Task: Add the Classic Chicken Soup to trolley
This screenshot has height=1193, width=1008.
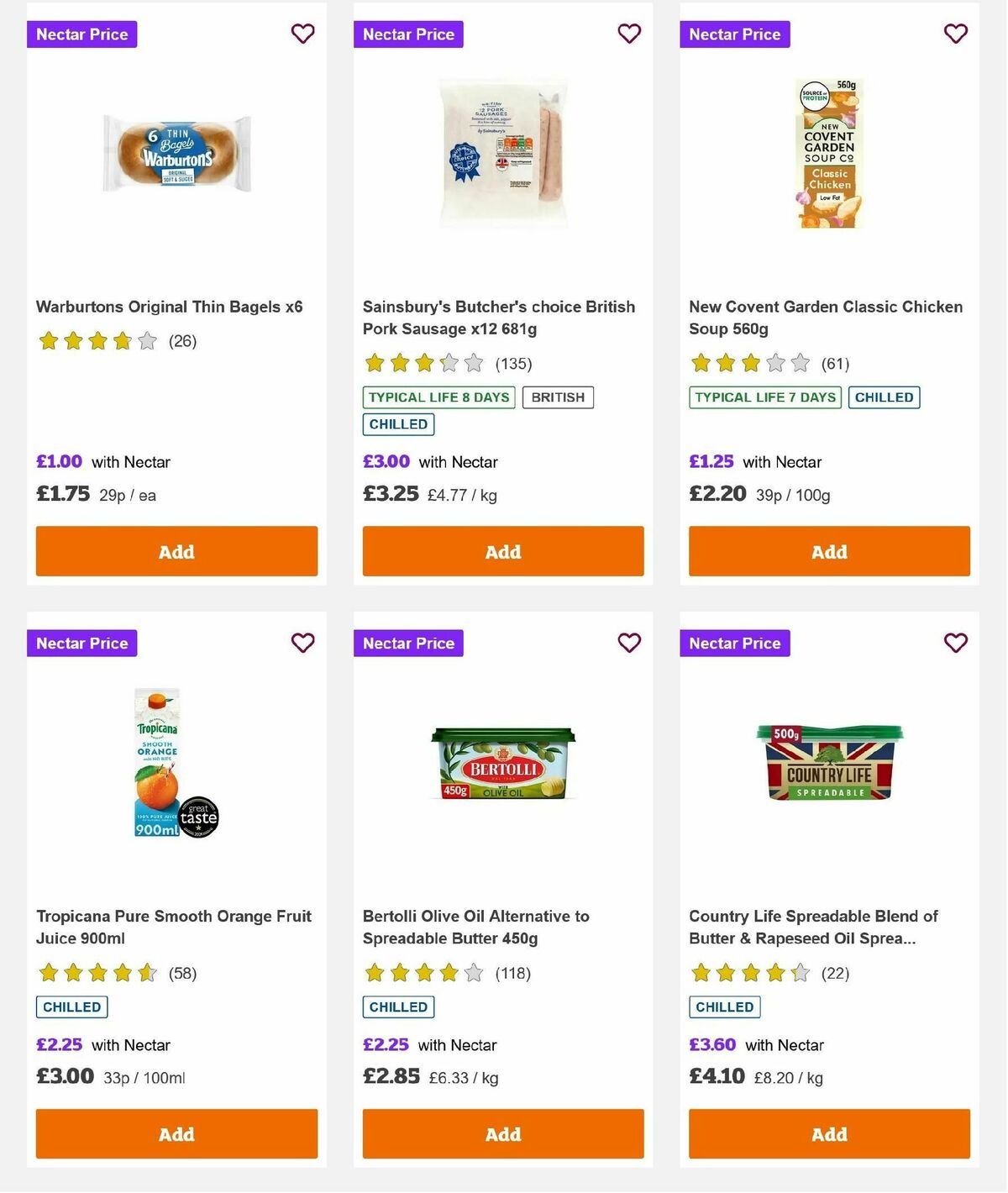Action: [828, 551]
